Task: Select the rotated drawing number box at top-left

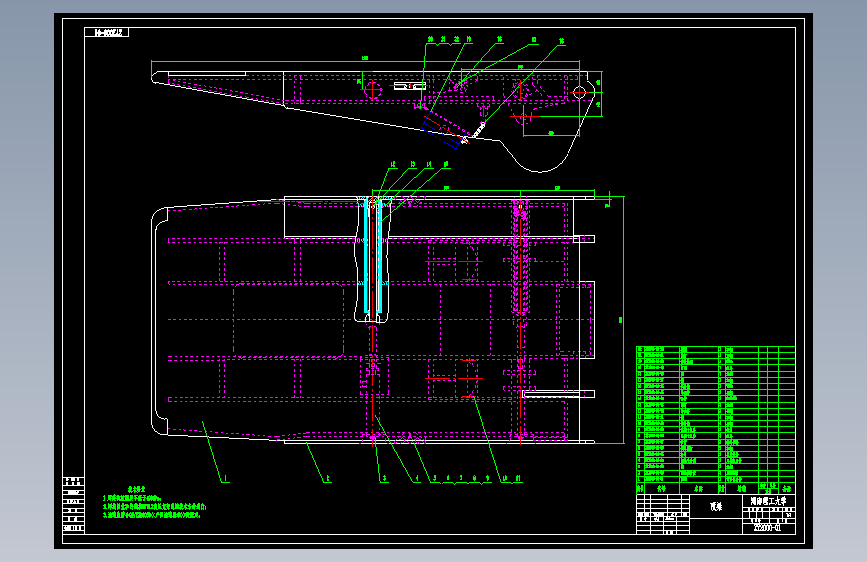Action: coord(107,33)
